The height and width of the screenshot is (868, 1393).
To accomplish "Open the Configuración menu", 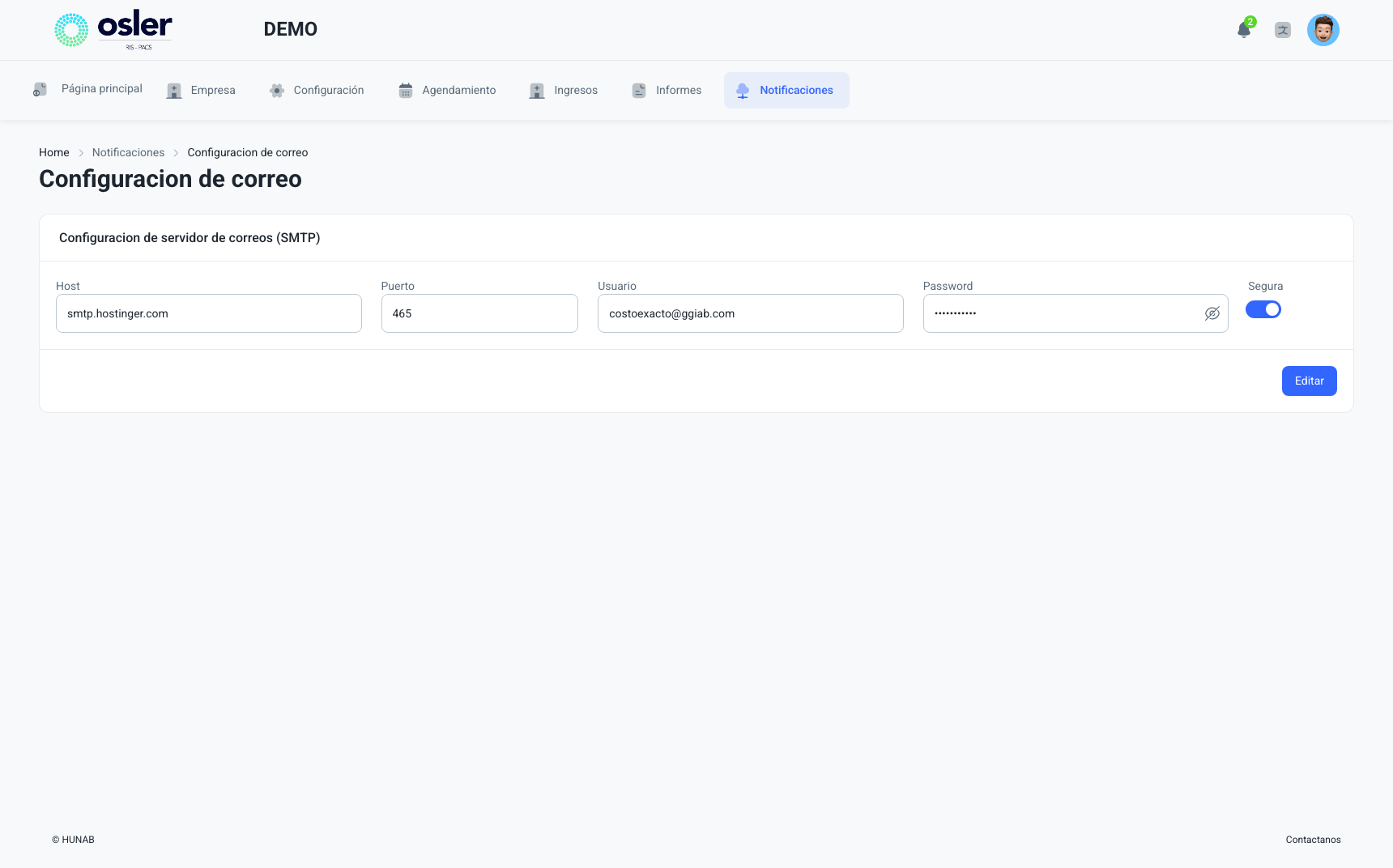I will [317, 90].
